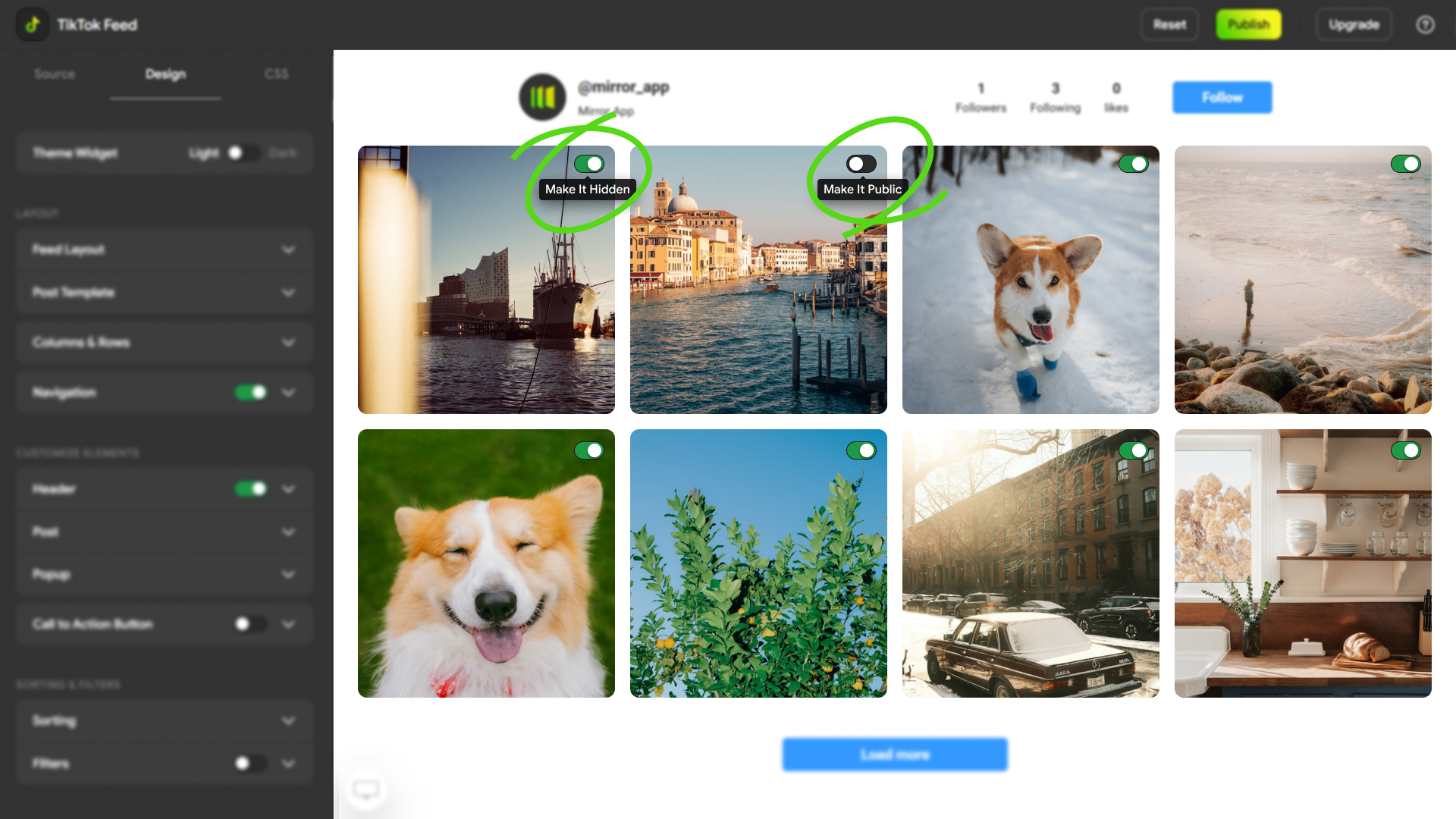Publish the TikTok feed
Image resolution: width=1456 pixels, height=819 pixels.
[1248, 24]
